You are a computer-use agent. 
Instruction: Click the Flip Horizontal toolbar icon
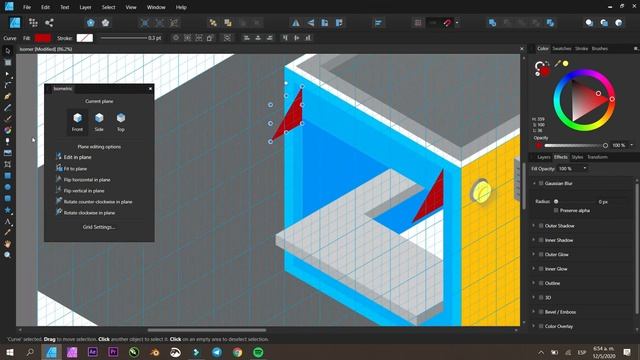296,23
